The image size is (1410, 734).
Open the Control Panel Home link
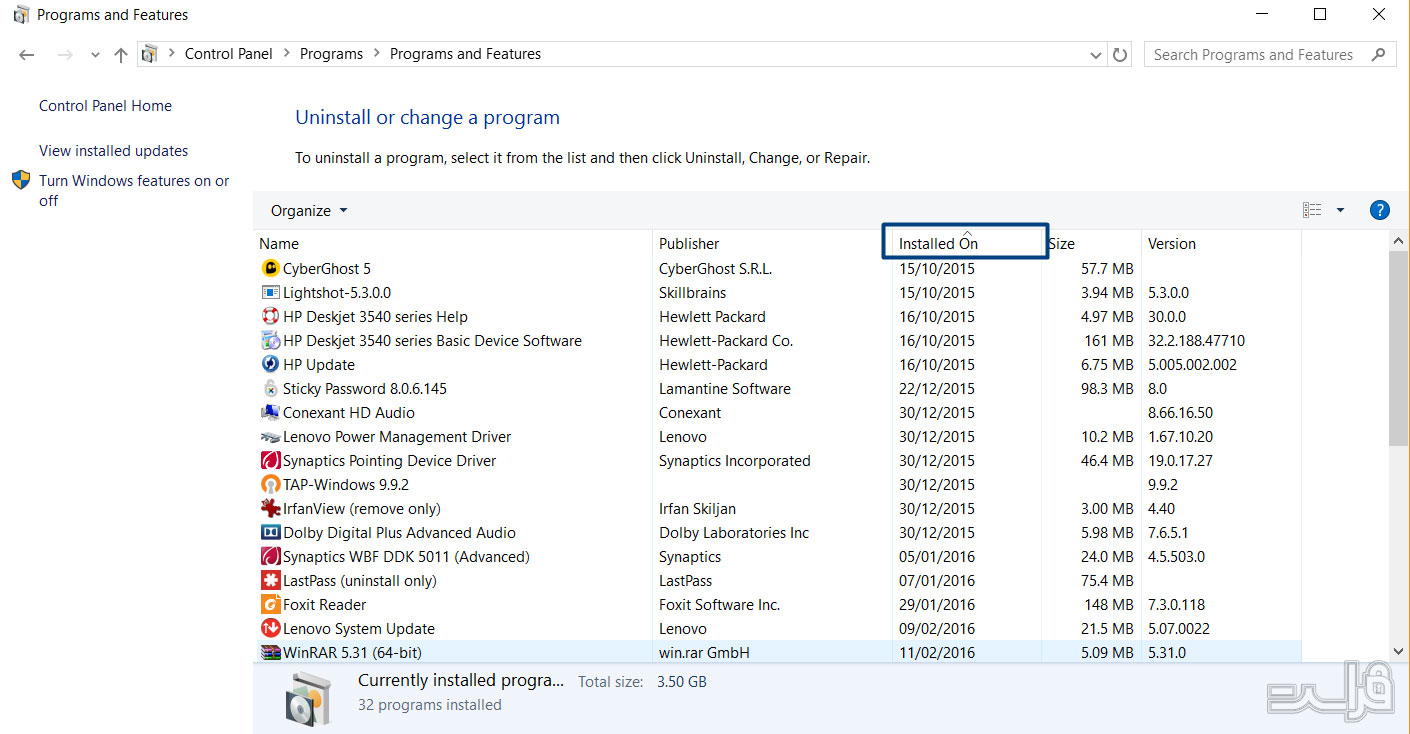105,106
